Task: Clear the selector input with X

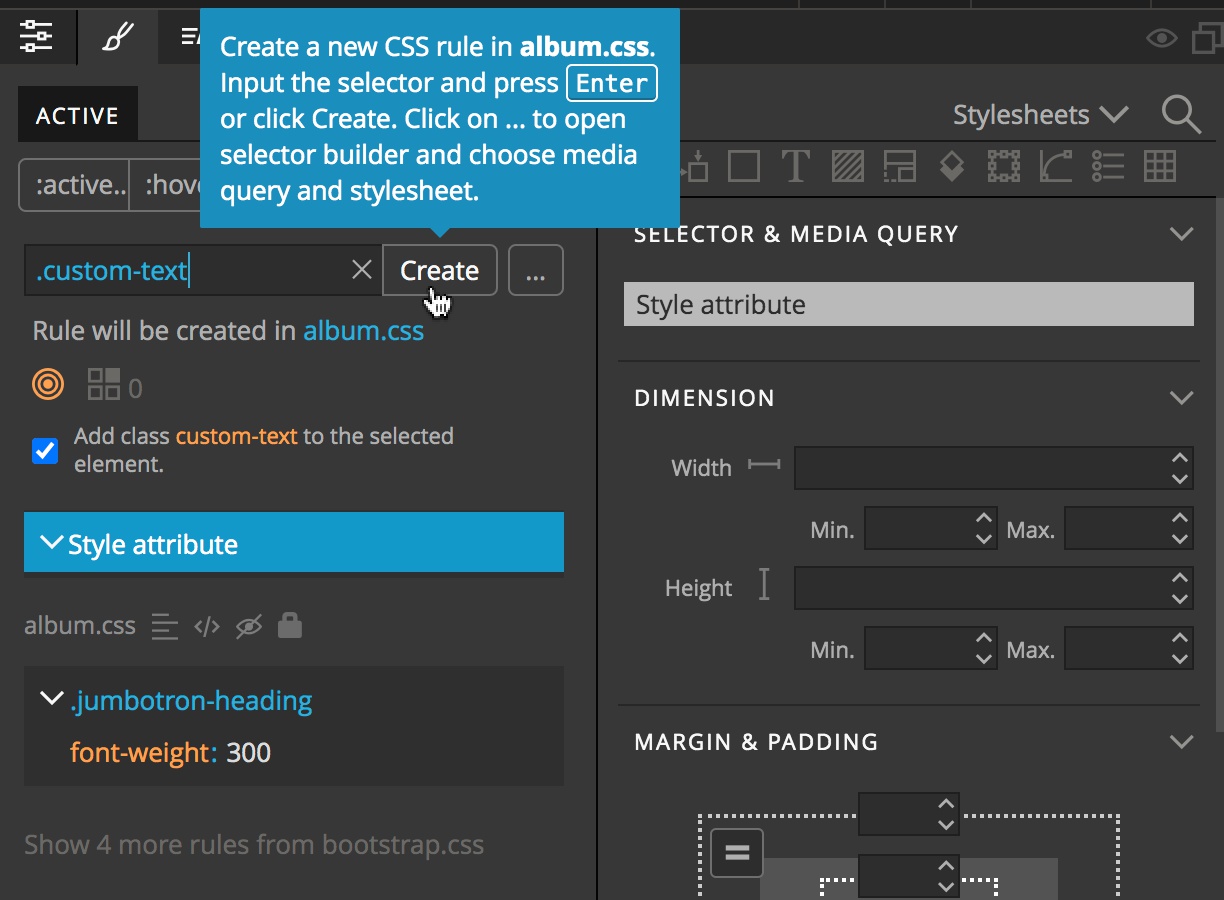Action: tap(362, 270)
